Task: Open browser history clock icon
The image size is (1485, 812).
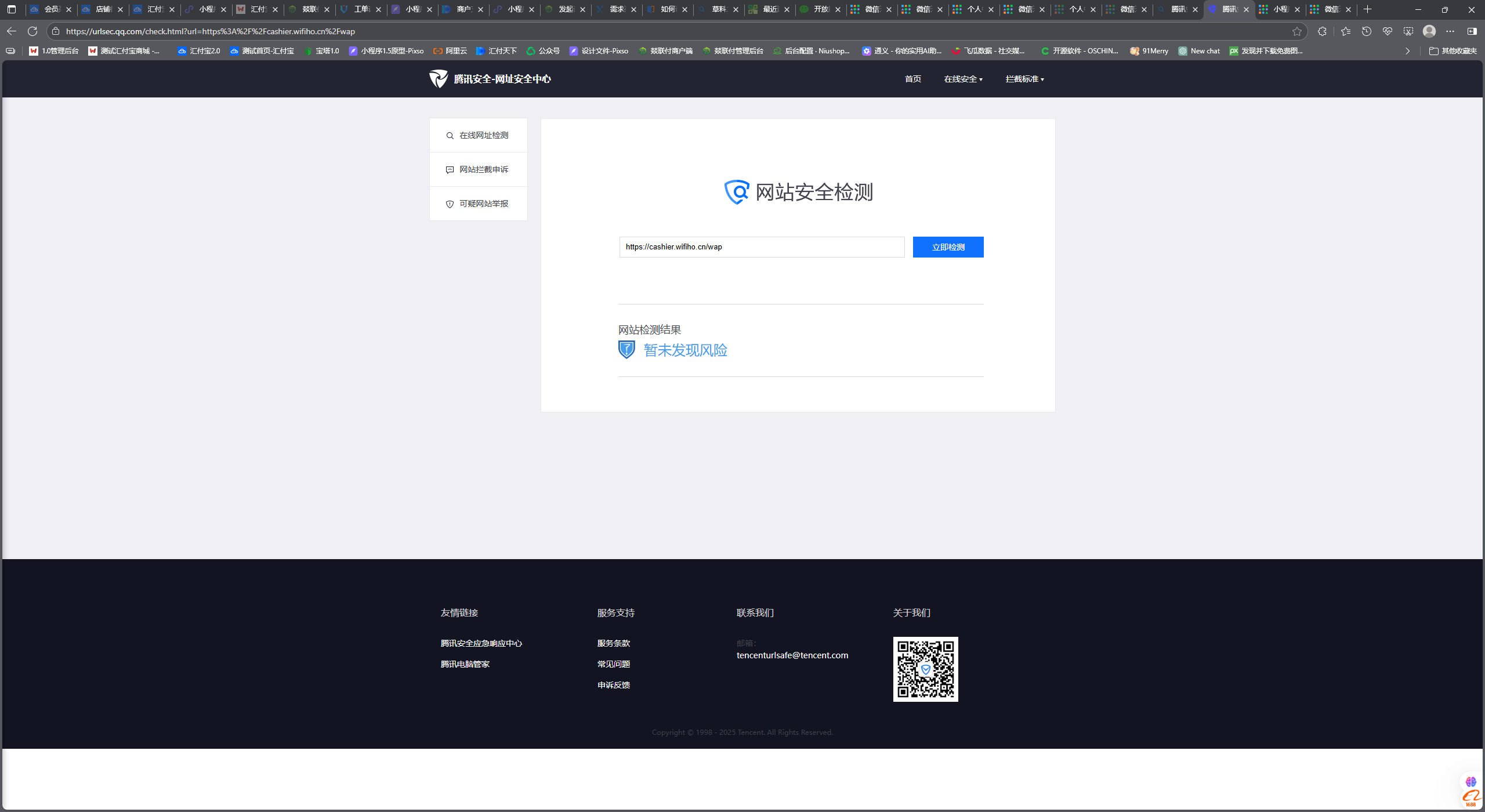Action: [1367, 31]
